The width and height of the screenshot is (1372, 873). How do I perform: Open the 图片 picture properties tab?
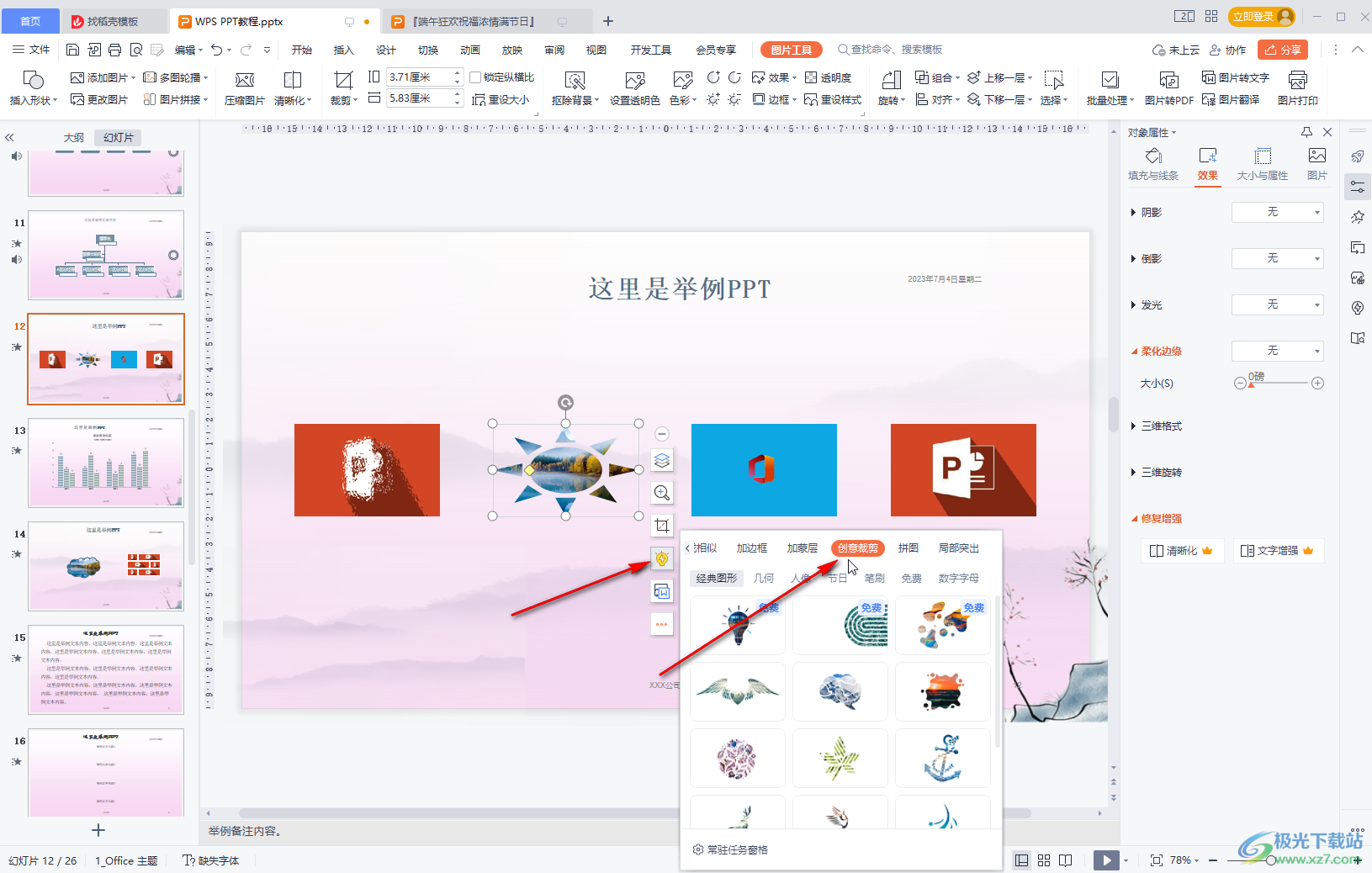1317,164
